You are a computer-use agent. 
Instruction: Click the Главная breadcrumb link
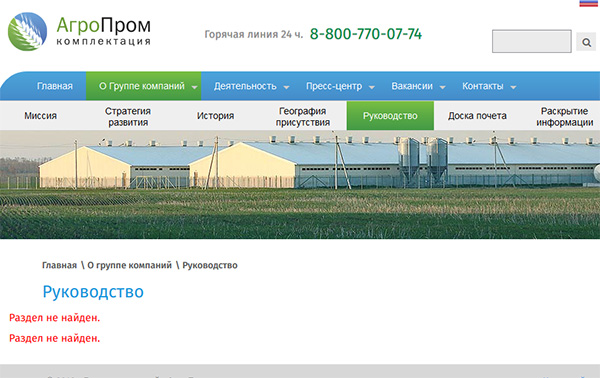pyautogui.click(x=59, y=265)
